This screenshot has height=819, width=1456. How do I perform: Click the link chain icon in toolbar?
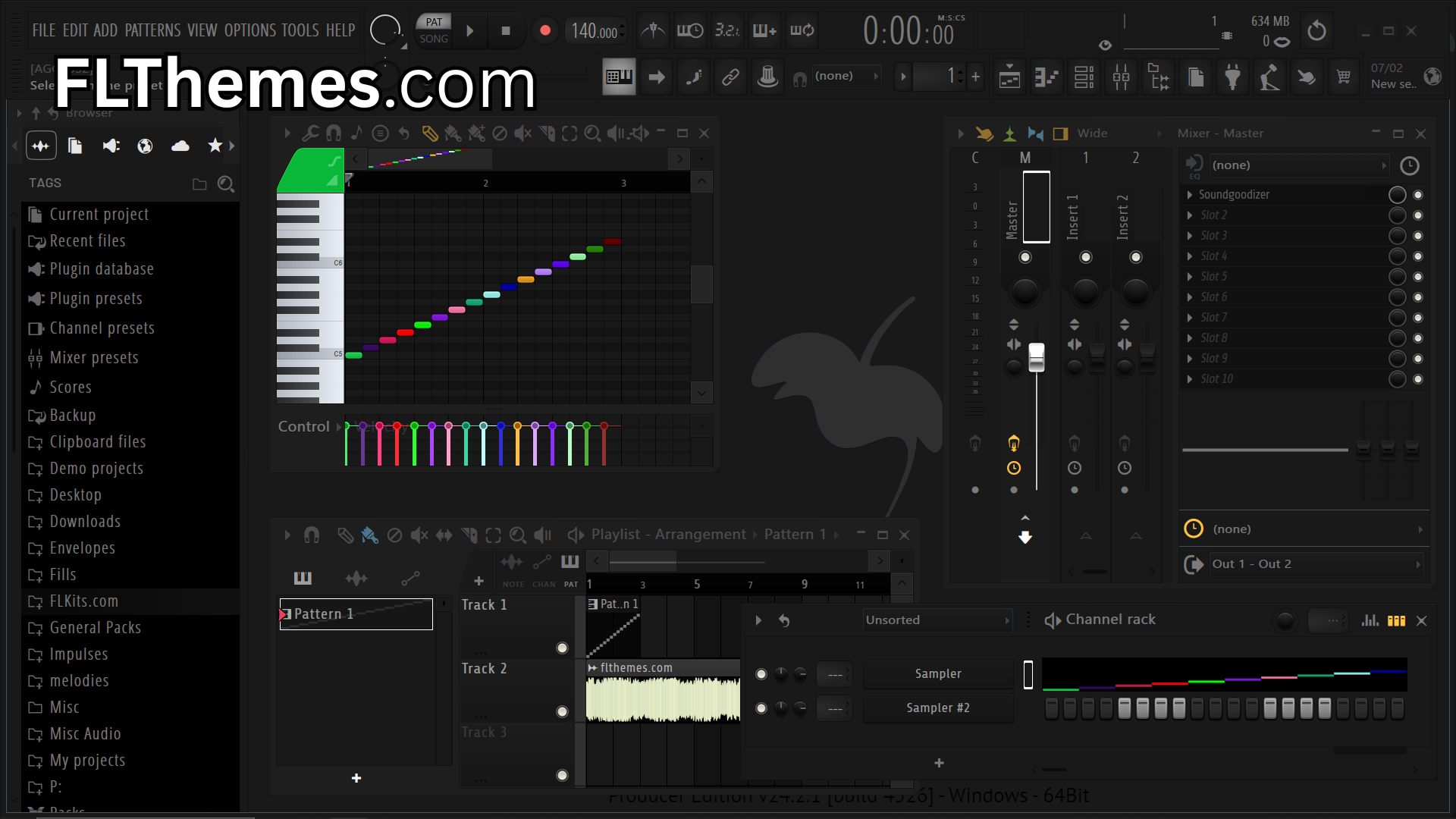coord(730,77)
